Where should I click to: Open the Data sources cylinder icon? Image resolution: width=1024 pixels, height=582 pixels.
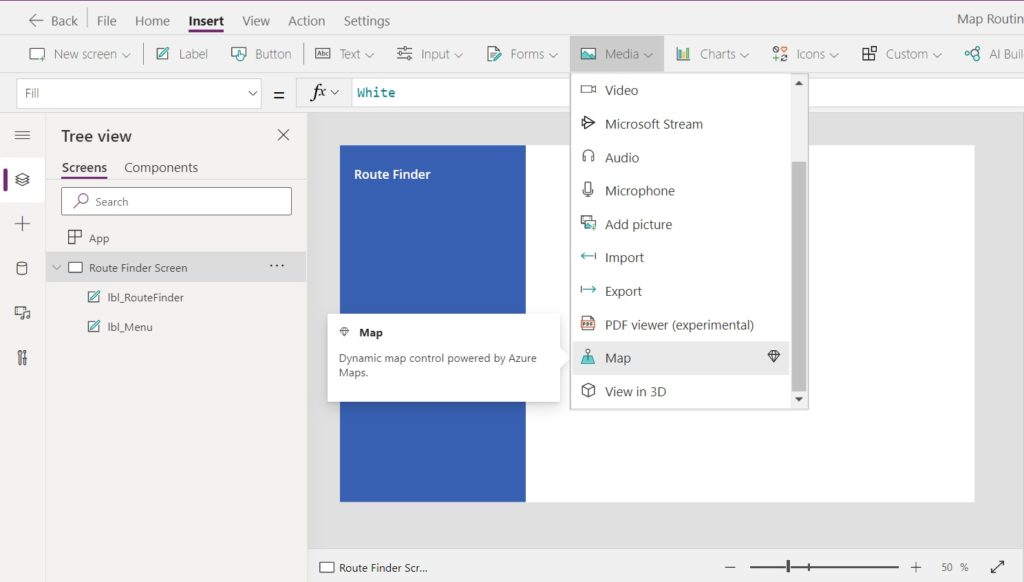click(22, 268)
